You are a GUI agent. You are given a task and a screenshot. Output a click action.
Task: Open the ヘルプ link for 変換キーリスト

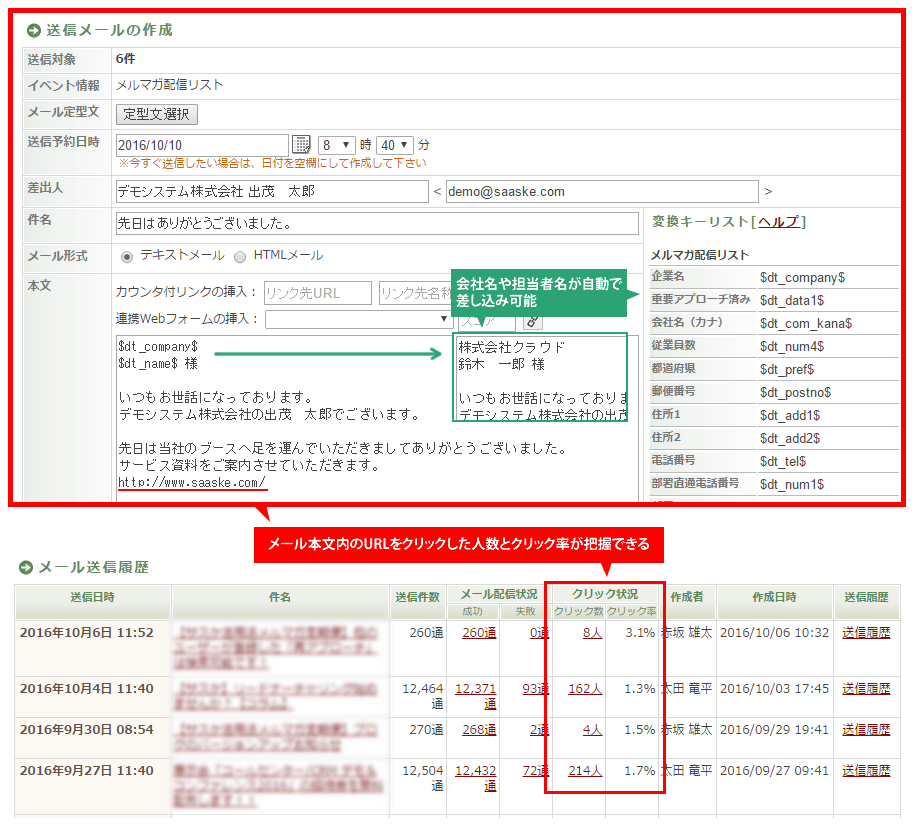tap(779, 222)
